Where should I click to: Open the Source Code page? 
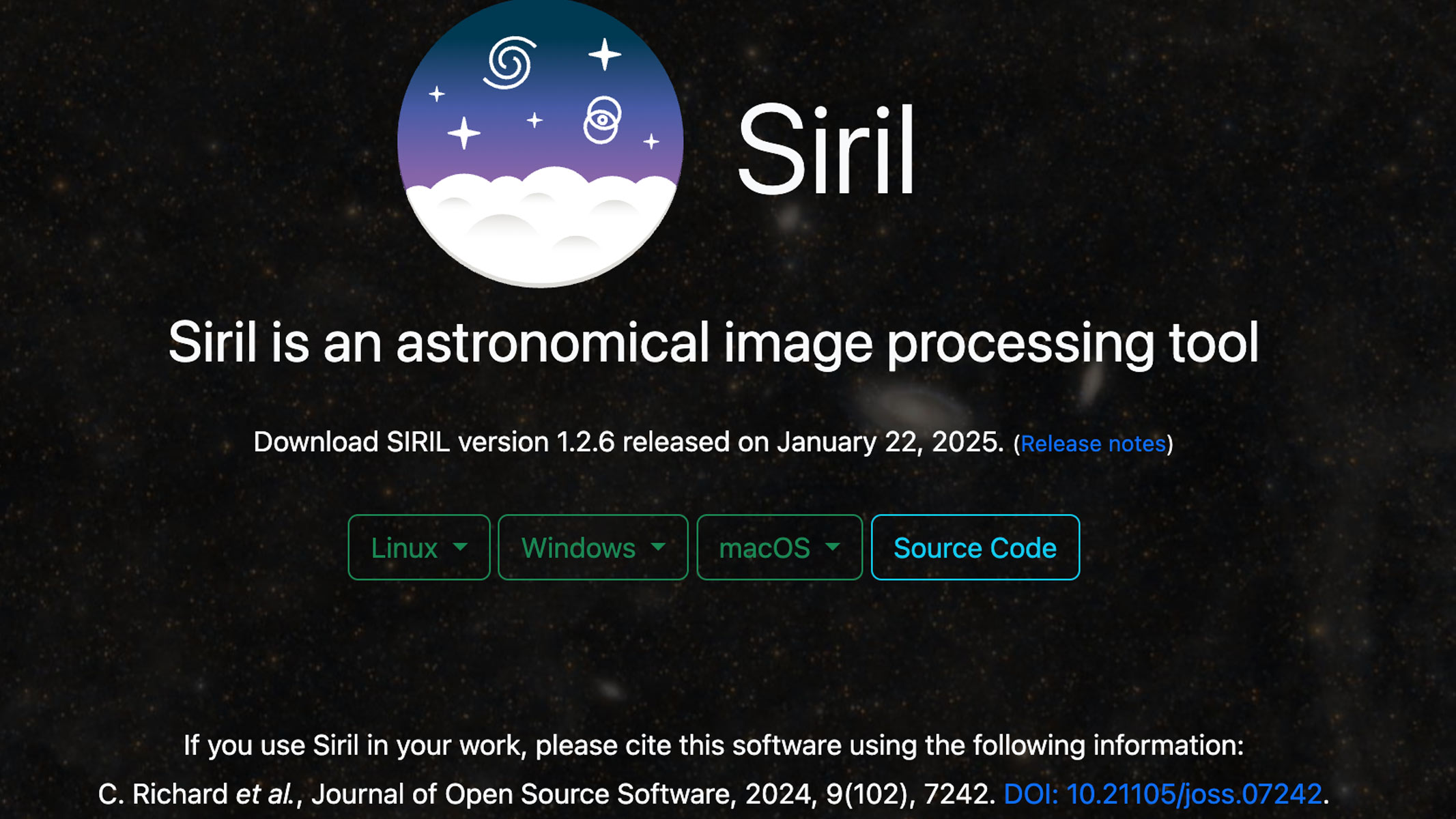click(x=975, y=547)
